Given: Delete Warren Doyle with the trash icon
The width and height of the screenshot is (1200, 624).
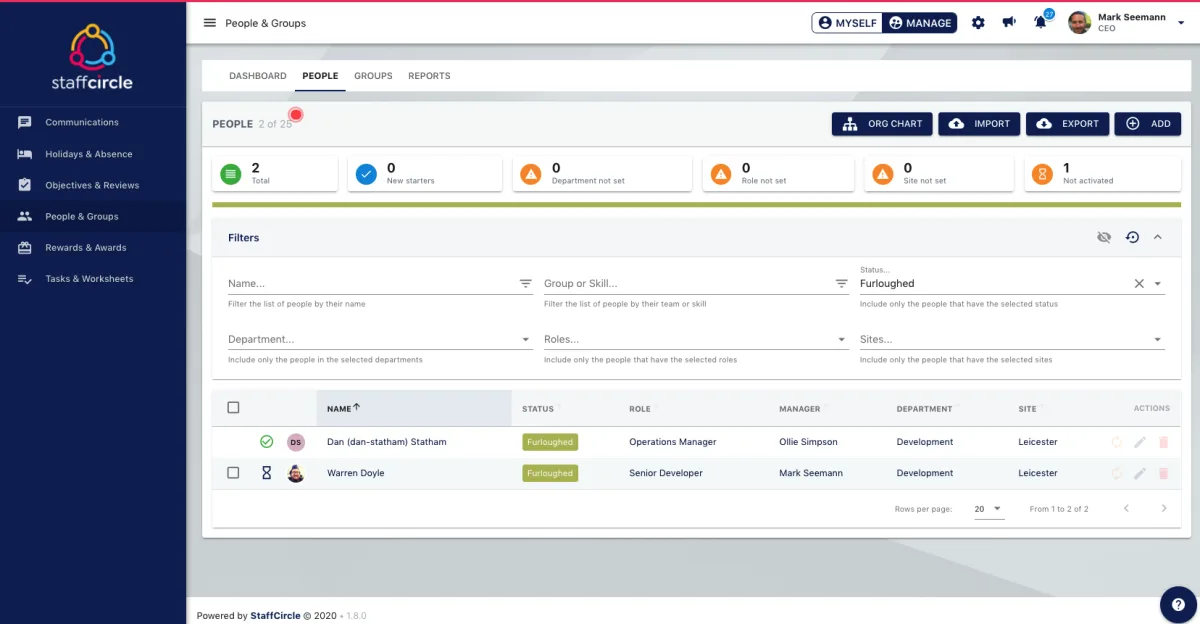Looking at the screenshot, I should [x=1163, y=473].
